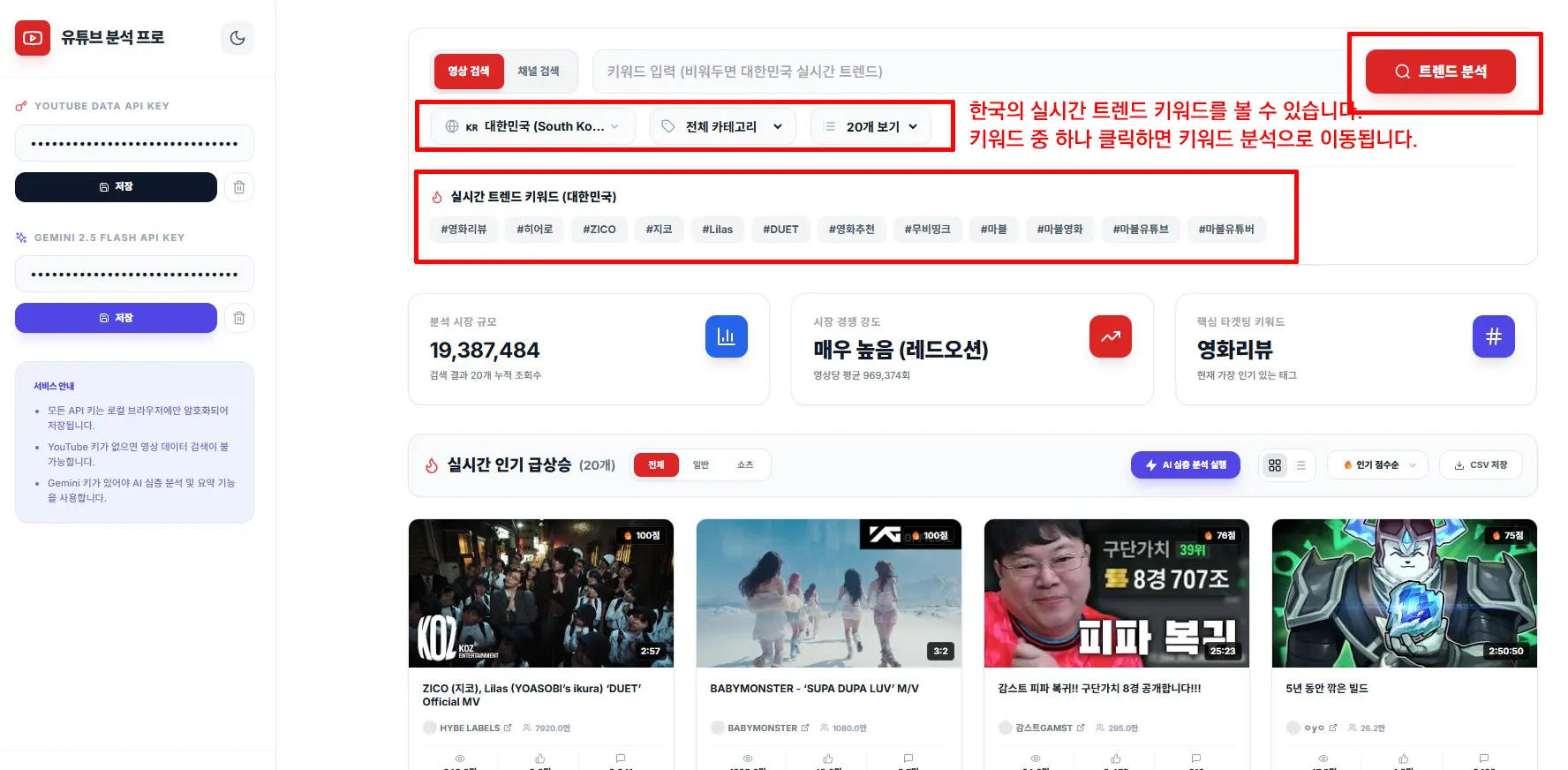The height and width of the screenshot is (770, 1568).
Task: Click the views eye icon under BABYMONSTER card
Action: click(748, 759)
